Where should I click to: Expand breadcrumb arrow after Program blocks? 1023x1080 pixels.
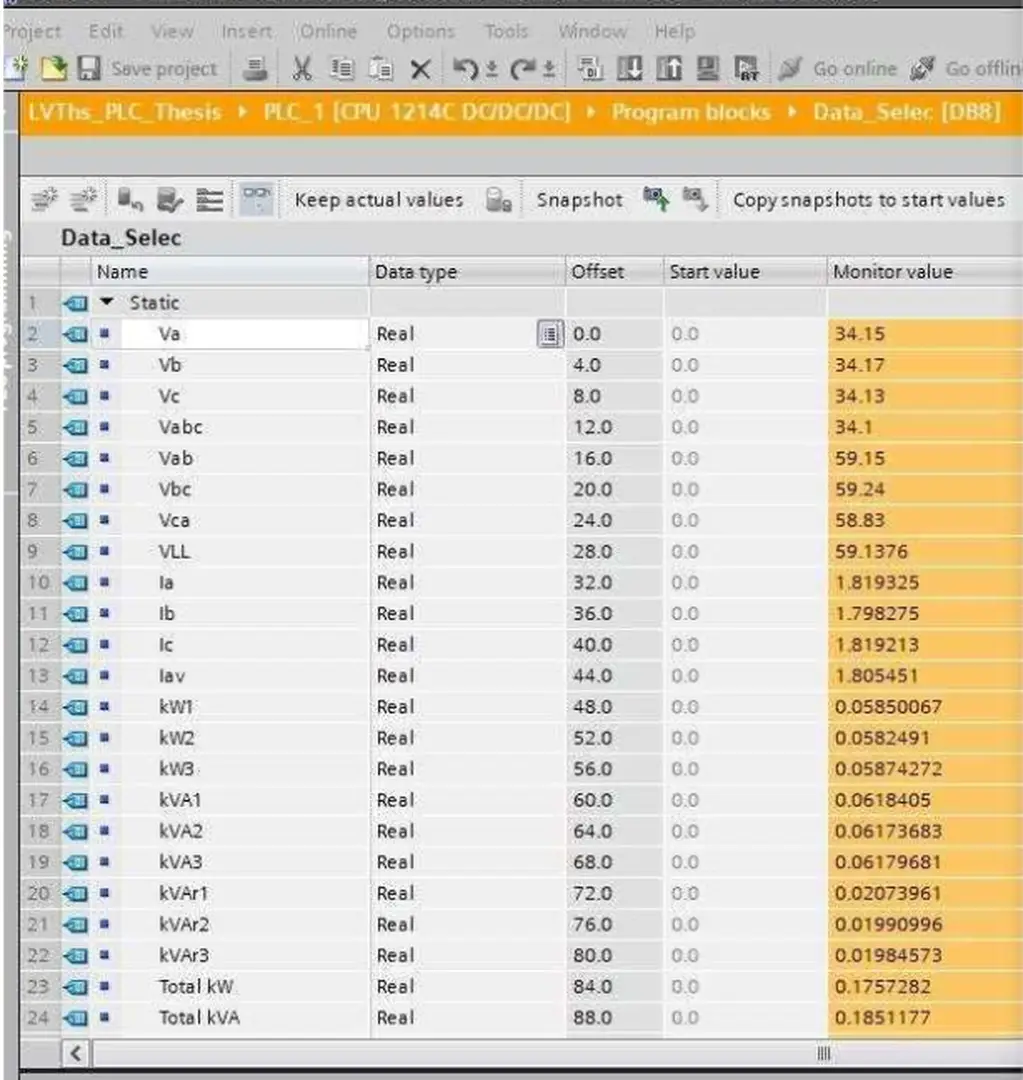pos(791,112)
